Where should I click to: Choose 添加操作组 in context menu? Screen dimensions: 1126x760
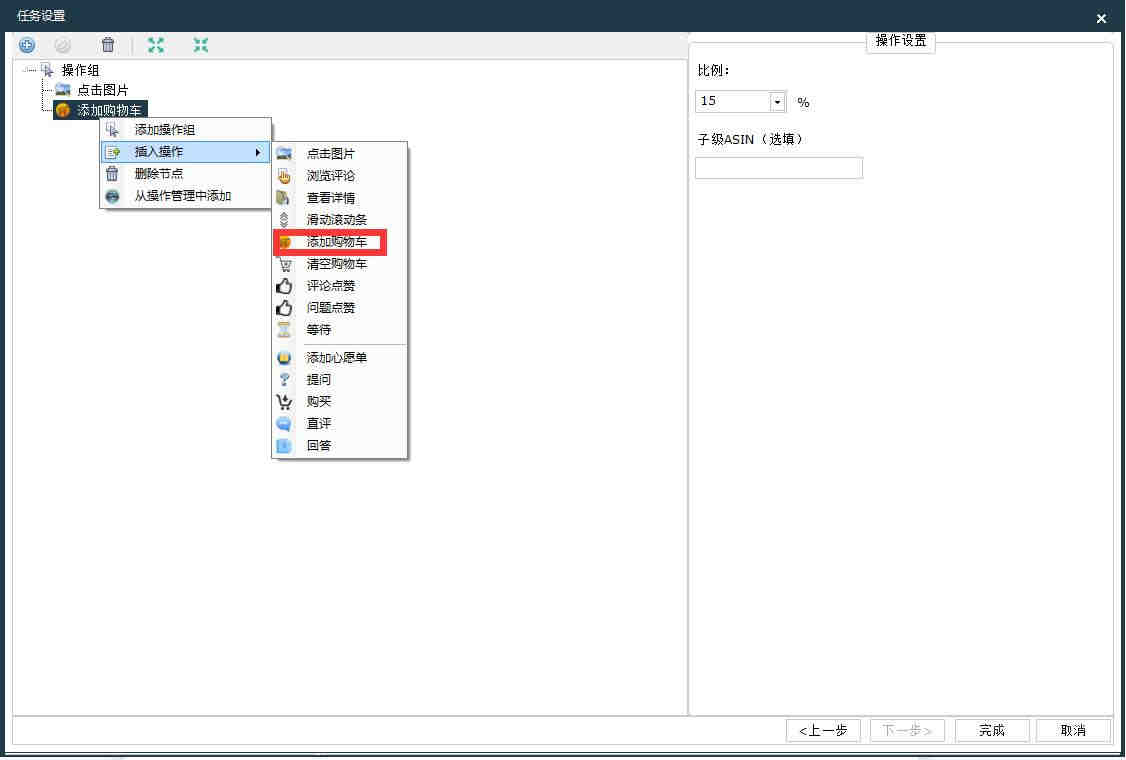point(185,130)
